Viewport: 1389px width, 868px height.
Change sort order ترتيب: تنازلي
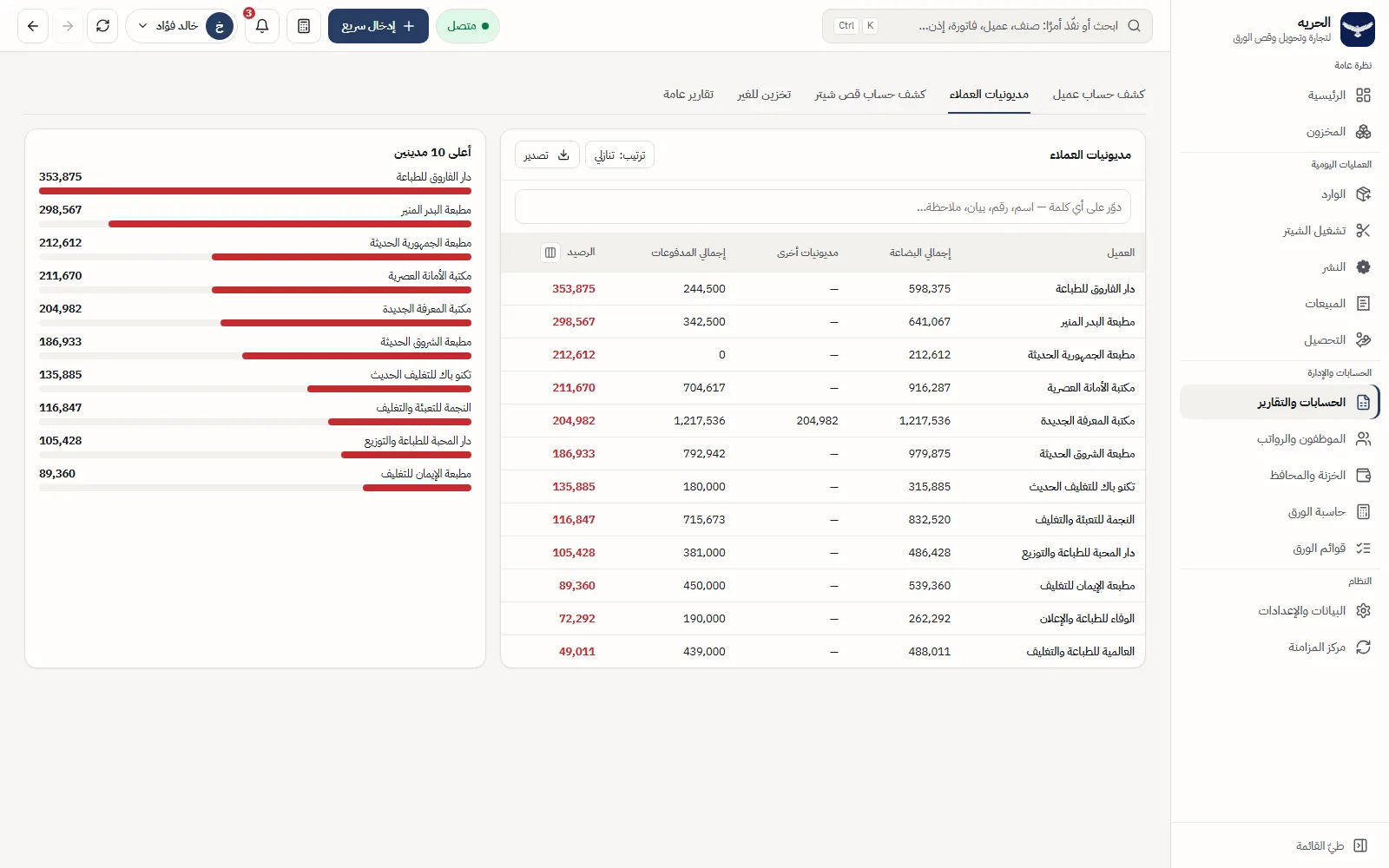pos(620,155)
